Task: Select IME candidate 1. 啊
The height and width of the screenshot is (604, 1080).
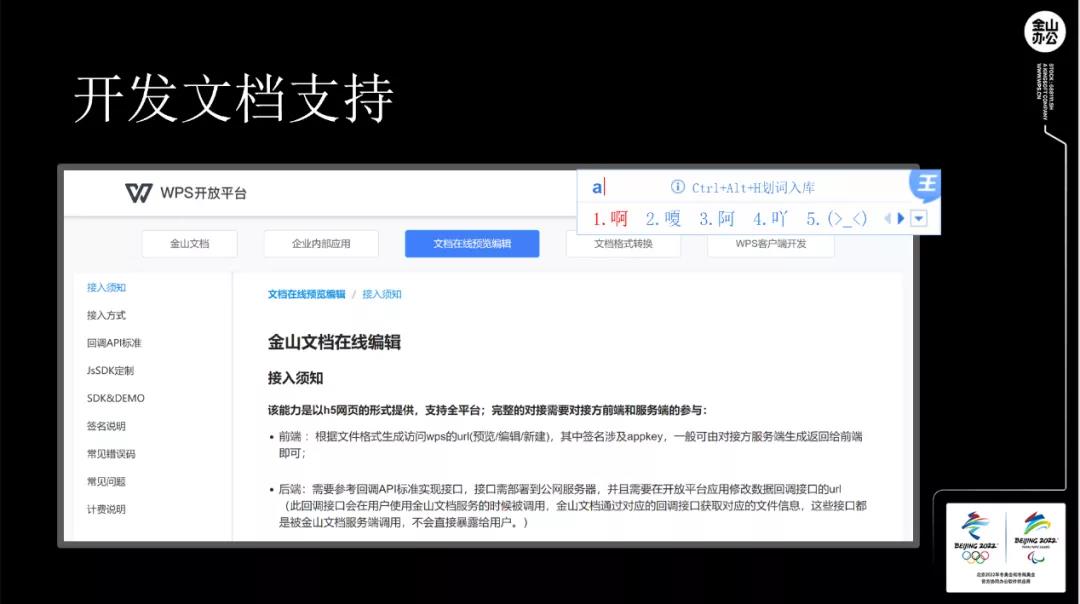Action: (610, 219)
